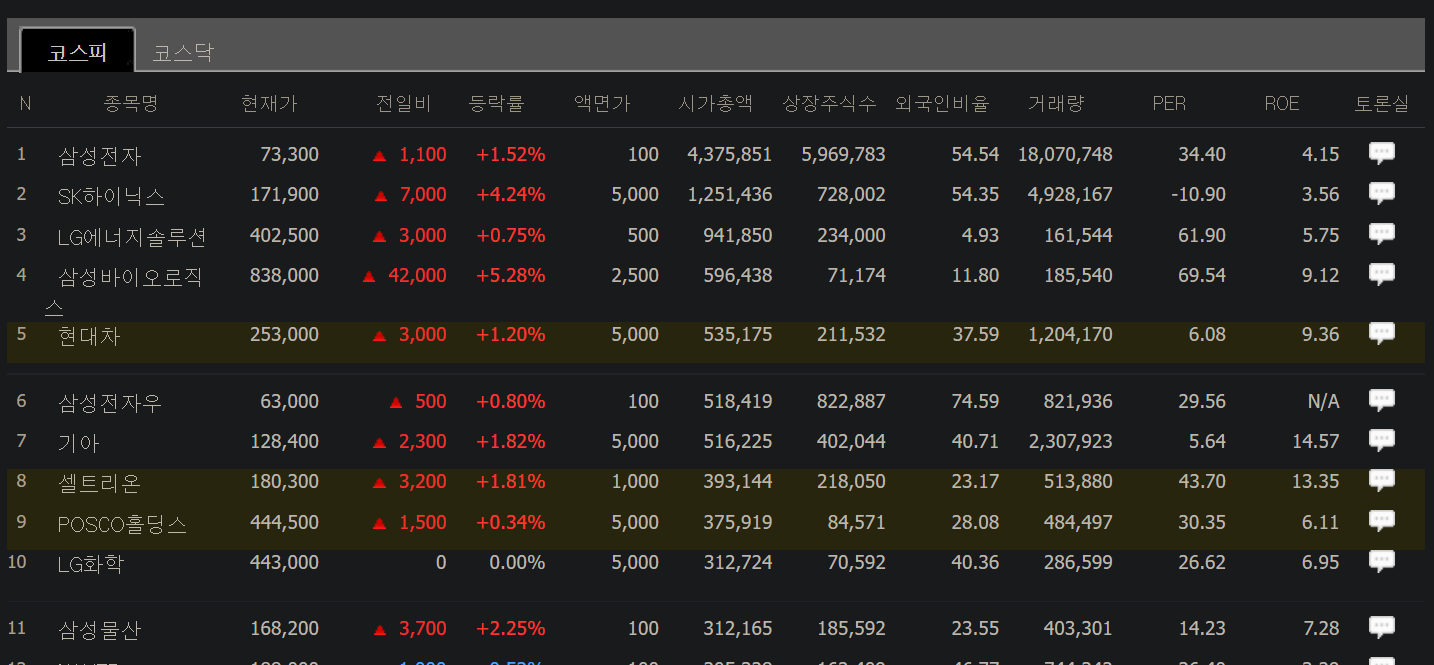The height and width of the screenshot is (665, 1434).
Task: Click the 시가총액 column header
Action: pos(715,103)
